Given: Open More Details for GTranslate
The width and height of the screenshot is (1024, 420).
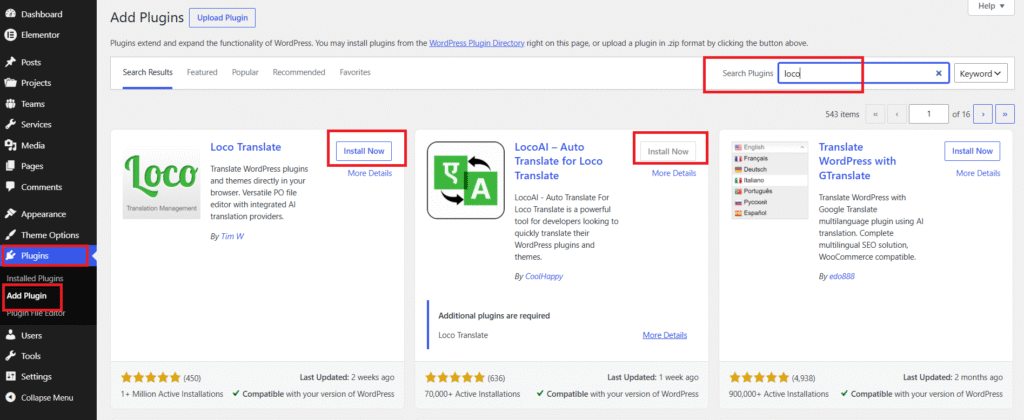Looking at the screenshot, I should tap(978, 173).
